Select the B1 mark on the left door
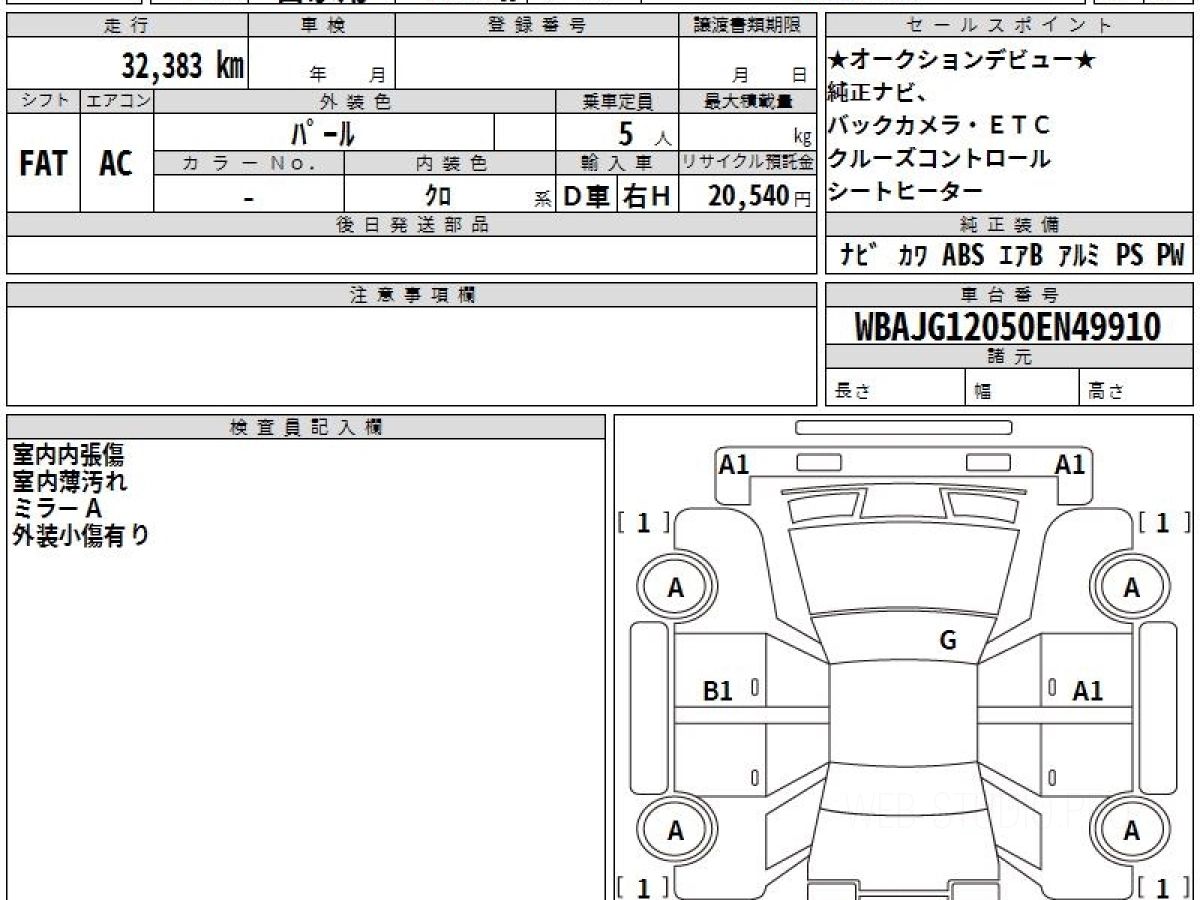Image resolution: width=1200 pixels, height=900 pixels. (x=718, y=690)
